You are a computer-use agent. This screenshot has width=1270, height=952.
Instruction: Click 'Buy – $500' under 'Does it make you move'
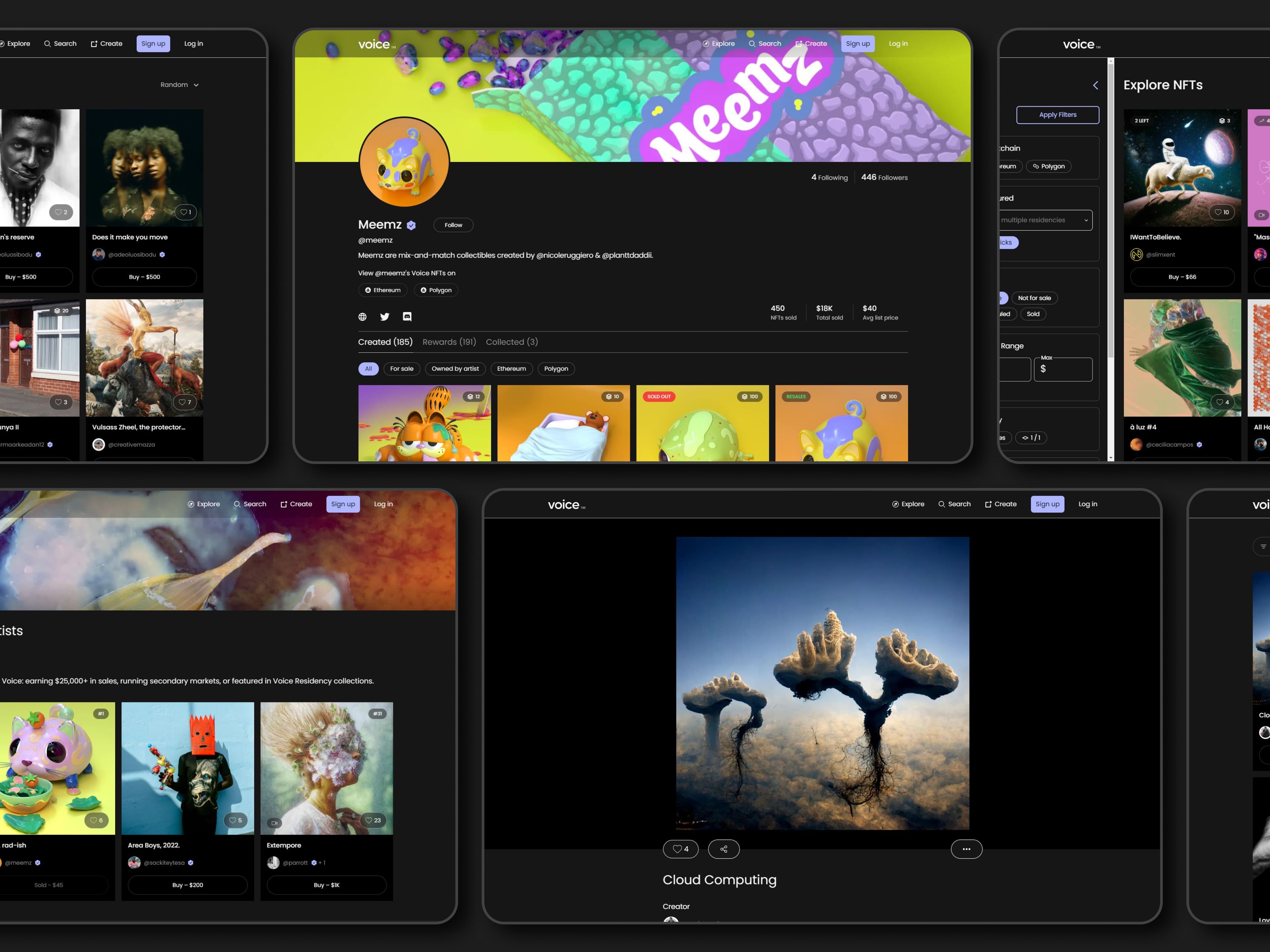(144, 277)
